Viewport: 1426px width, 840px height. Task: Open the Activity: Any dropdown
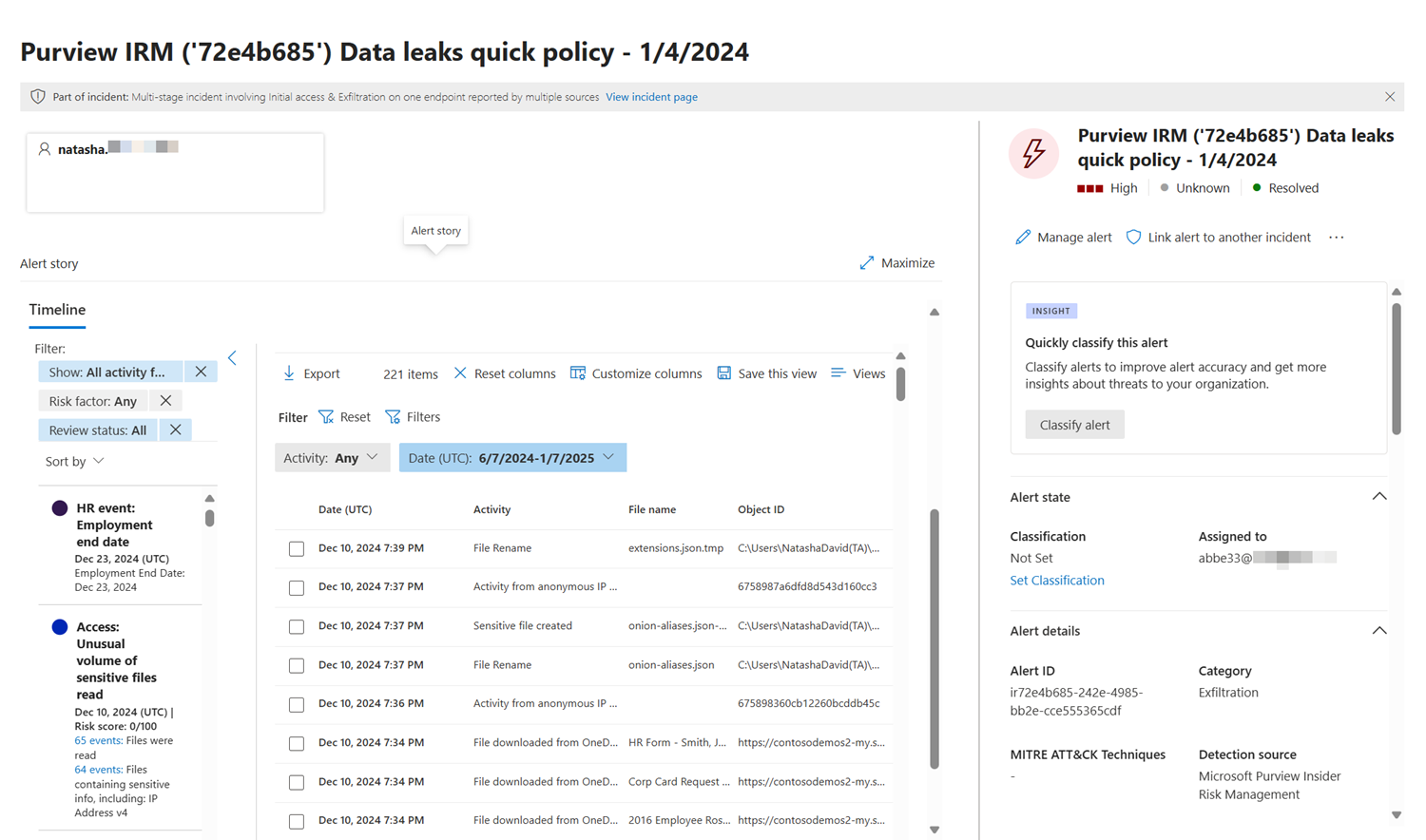pos(332,458)
